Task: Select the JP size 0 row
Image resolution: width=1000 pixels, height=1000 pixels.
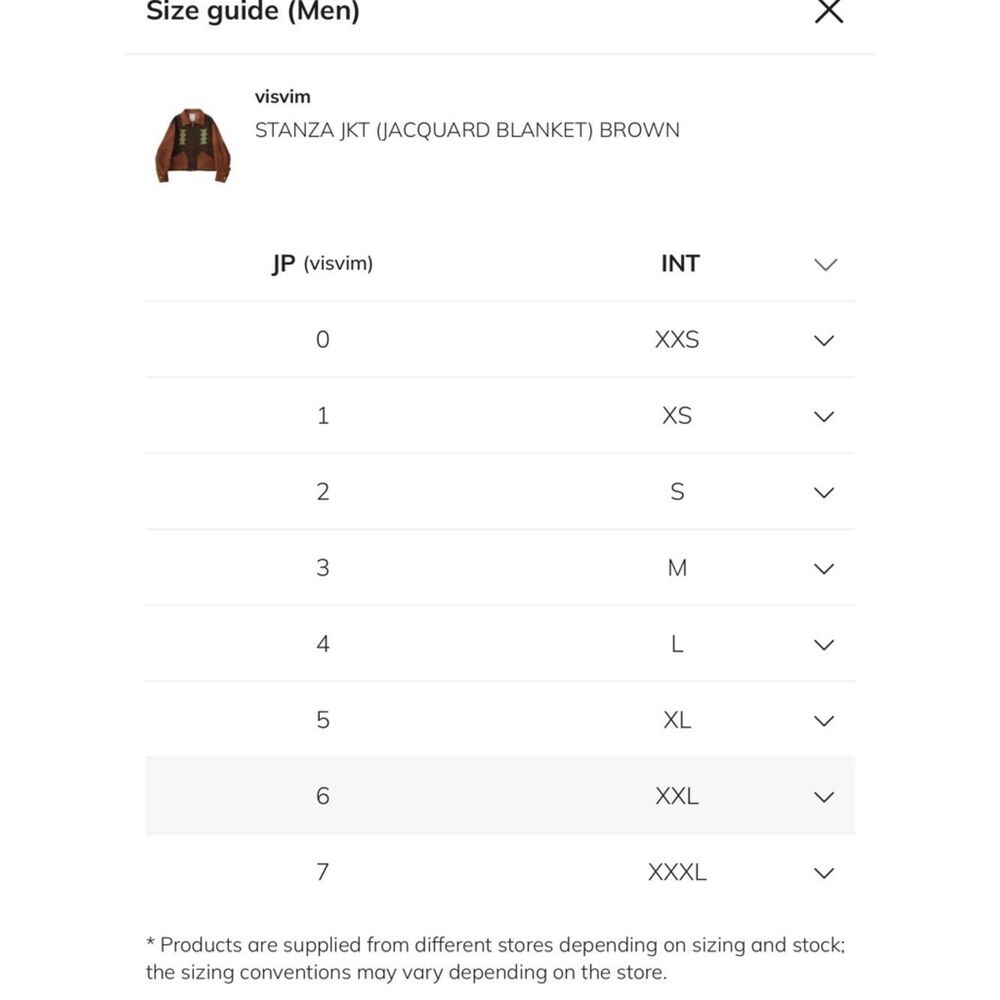Action: pyautogui.click(x=500, y=339)
